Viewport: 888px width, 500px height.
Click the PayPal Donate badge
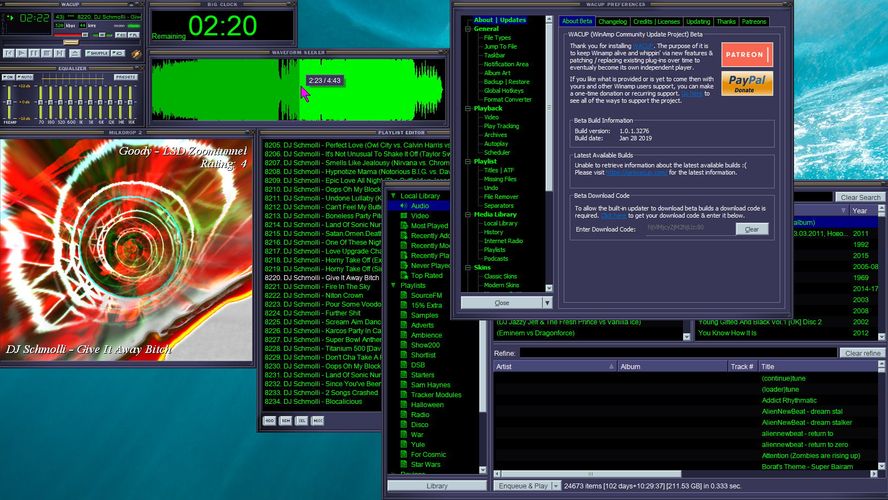(x=746, y=83)
